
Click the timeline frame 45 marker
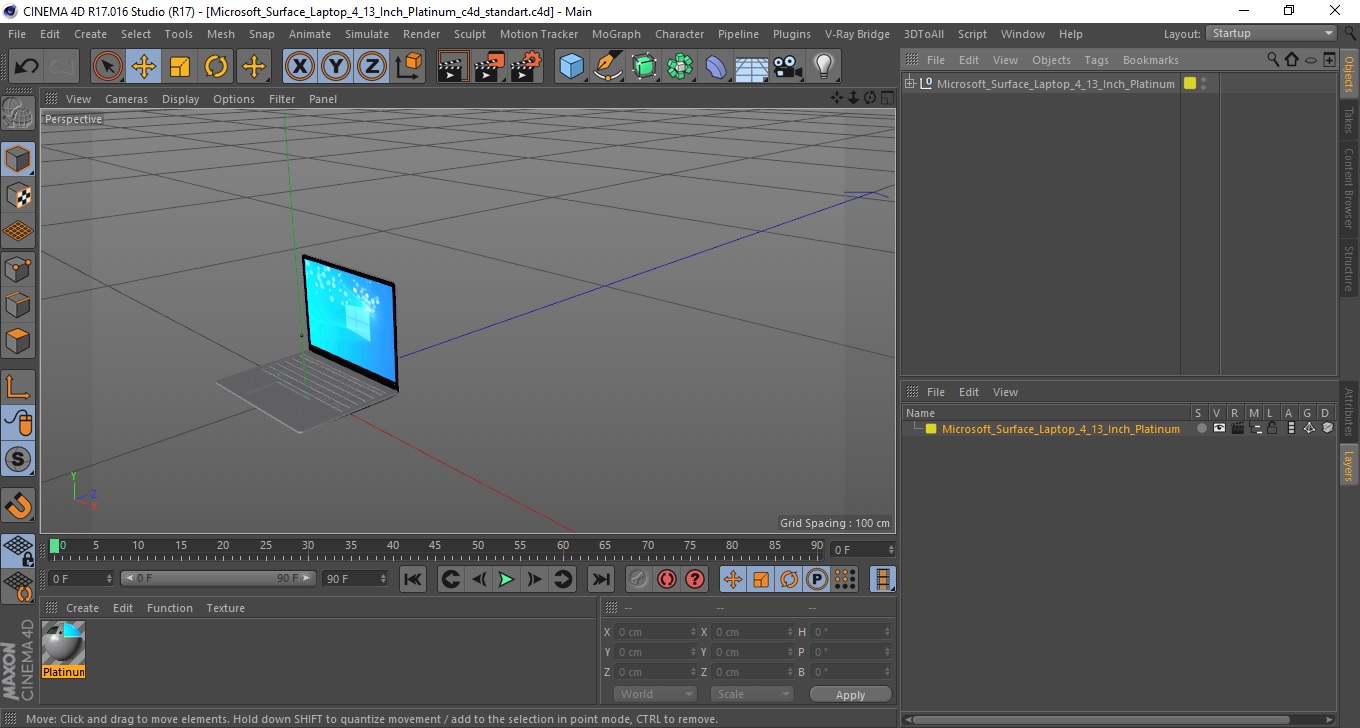coord(435,546)
